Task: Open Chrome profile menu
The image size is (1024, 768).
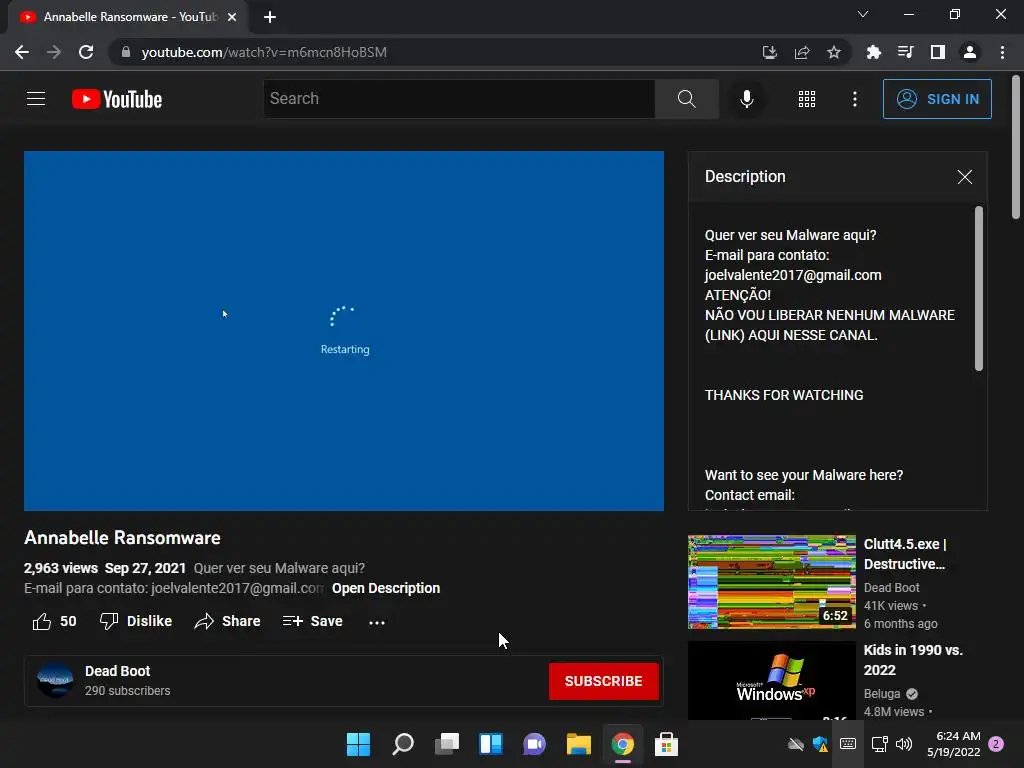Action: [970, 52]
